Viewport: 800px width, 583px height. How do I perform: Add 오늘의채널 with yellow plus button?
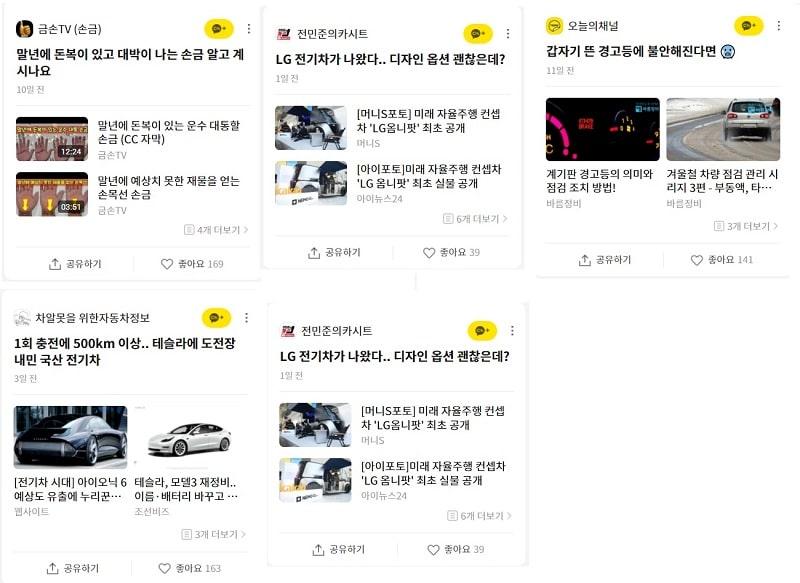(x=748, y=26)
